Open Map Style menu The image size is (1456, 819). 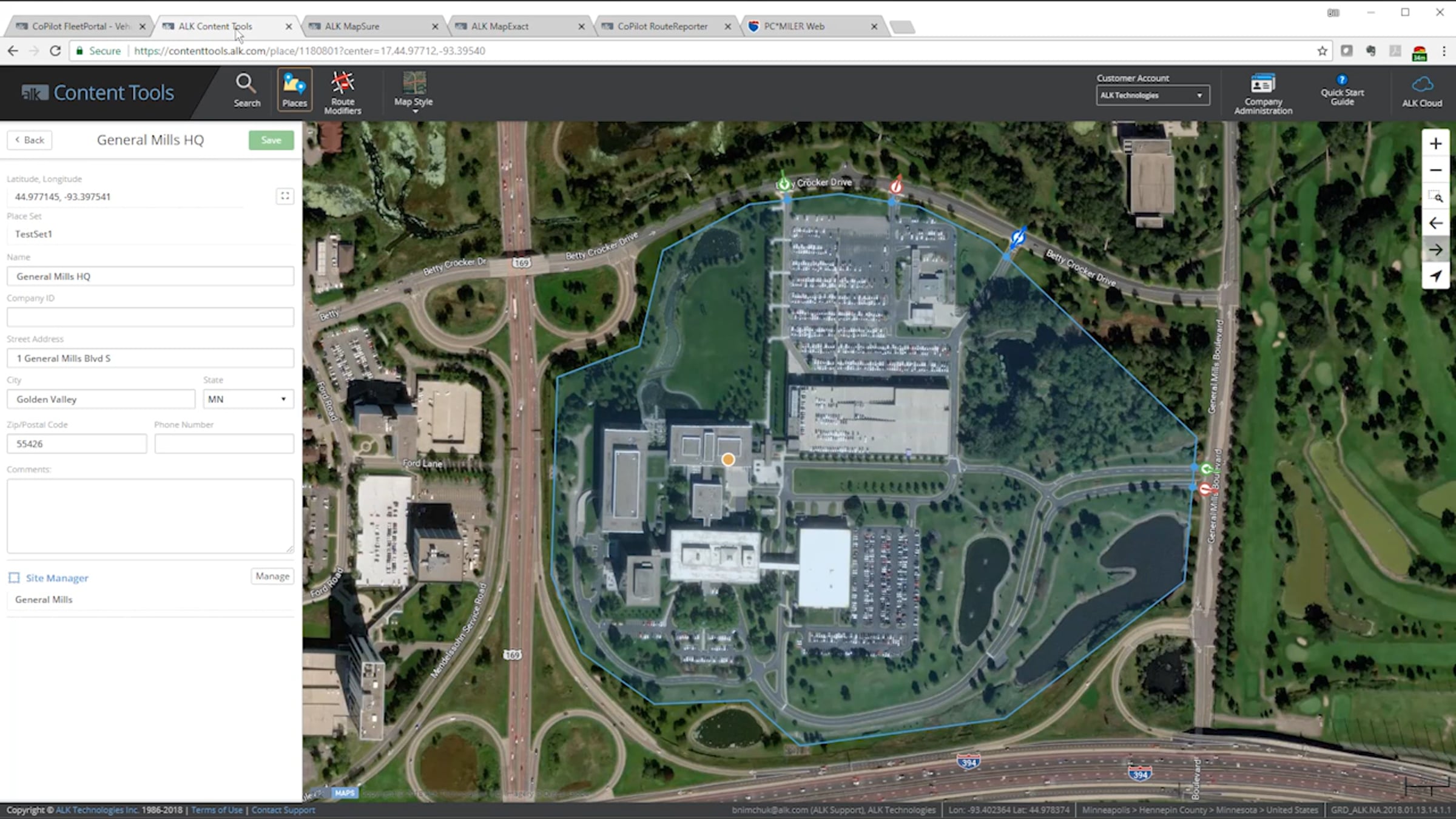tap(414, 92)
